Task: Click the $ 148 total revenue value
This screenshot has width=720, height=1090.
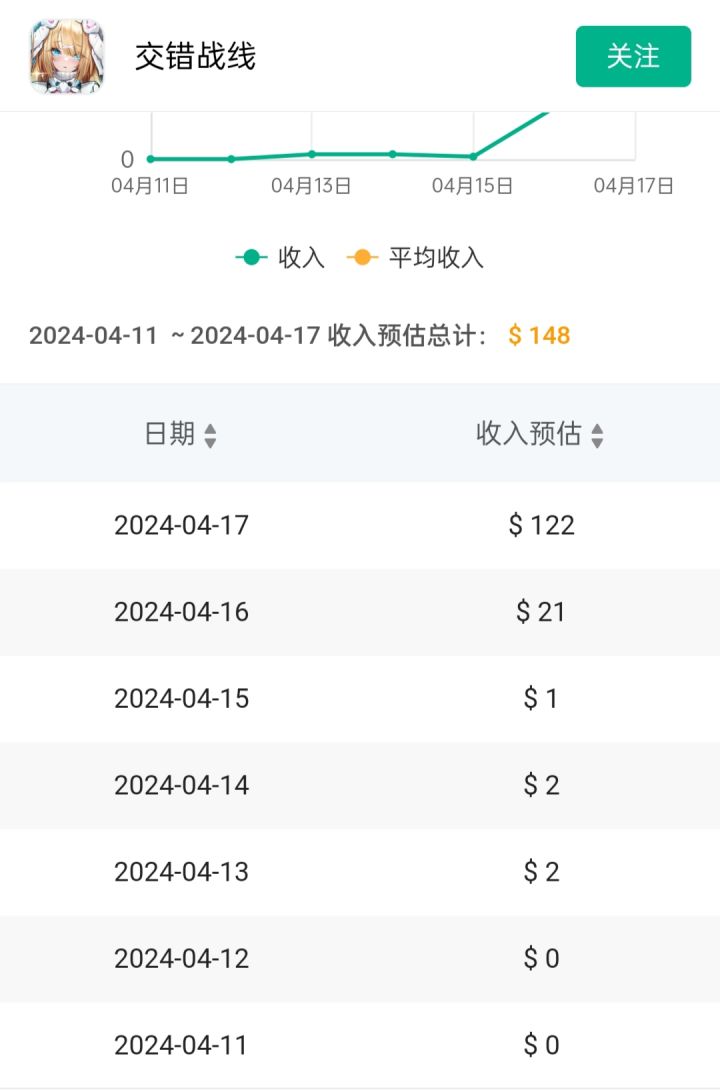Action: (539, 335)
